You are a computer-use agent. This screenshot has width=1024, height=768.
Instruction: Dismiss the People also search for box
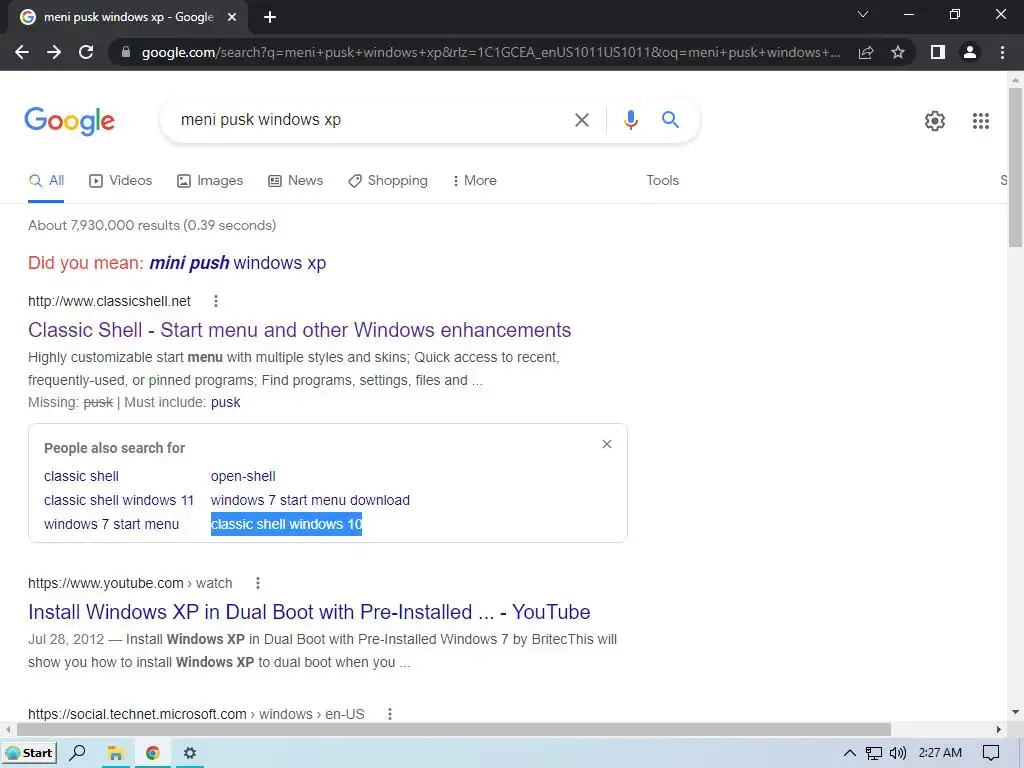coord(607,444)
